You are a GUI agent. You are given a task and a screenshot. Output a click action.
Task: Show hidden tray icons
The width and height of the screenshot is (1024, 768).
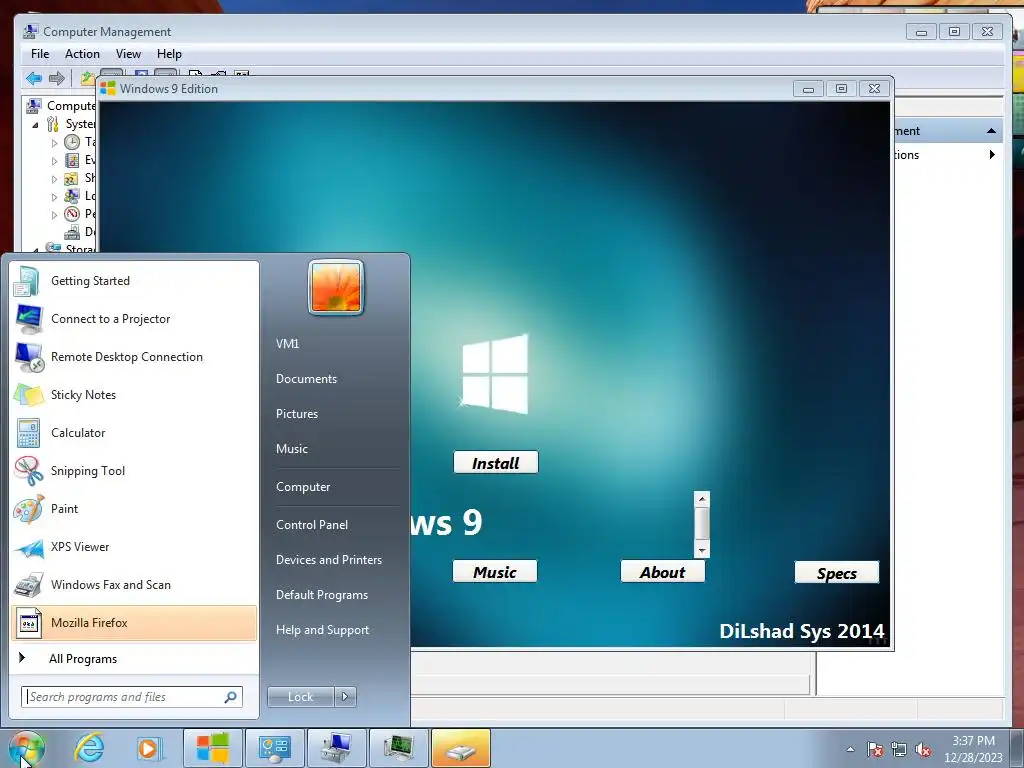850,749
